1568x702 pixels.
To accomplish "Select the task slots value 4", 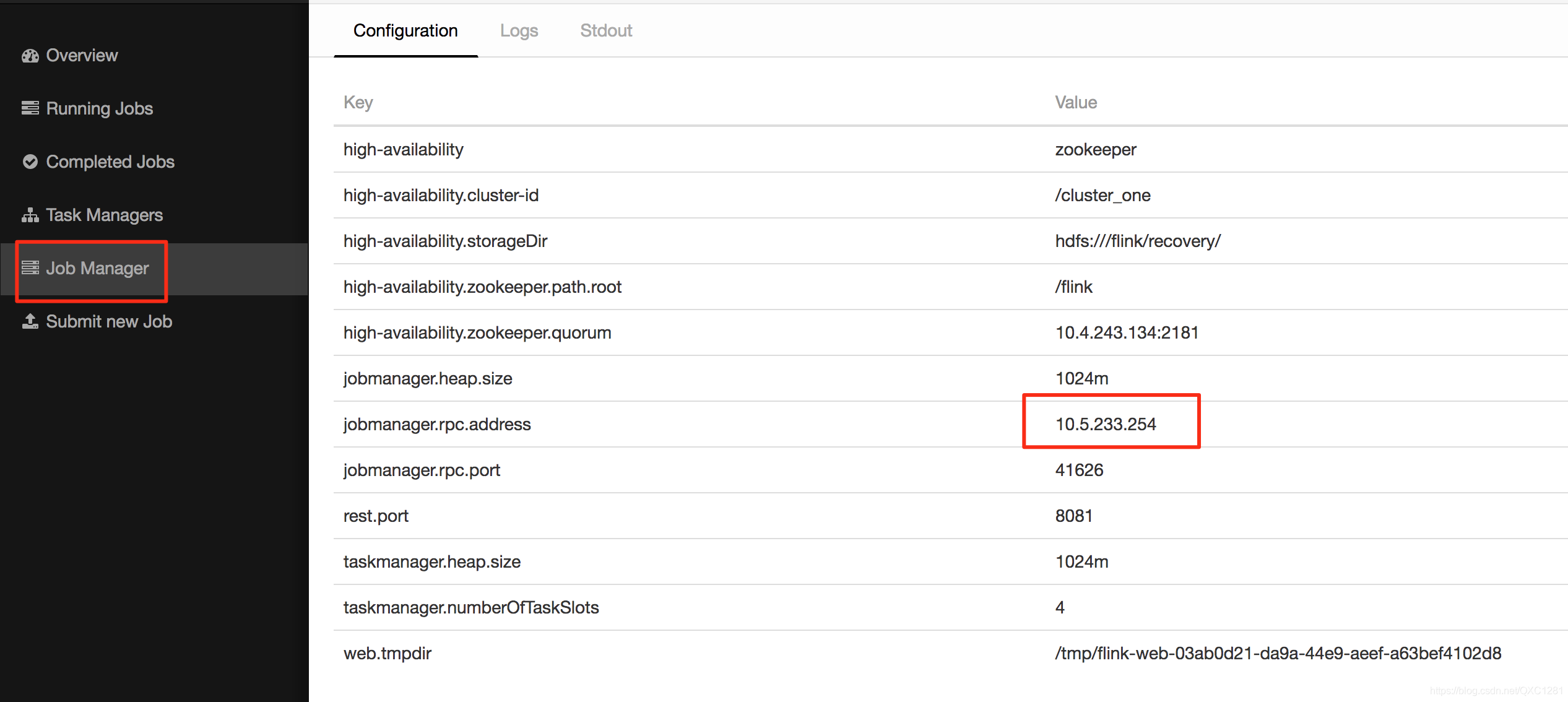I will click(x=1060, y=608).
